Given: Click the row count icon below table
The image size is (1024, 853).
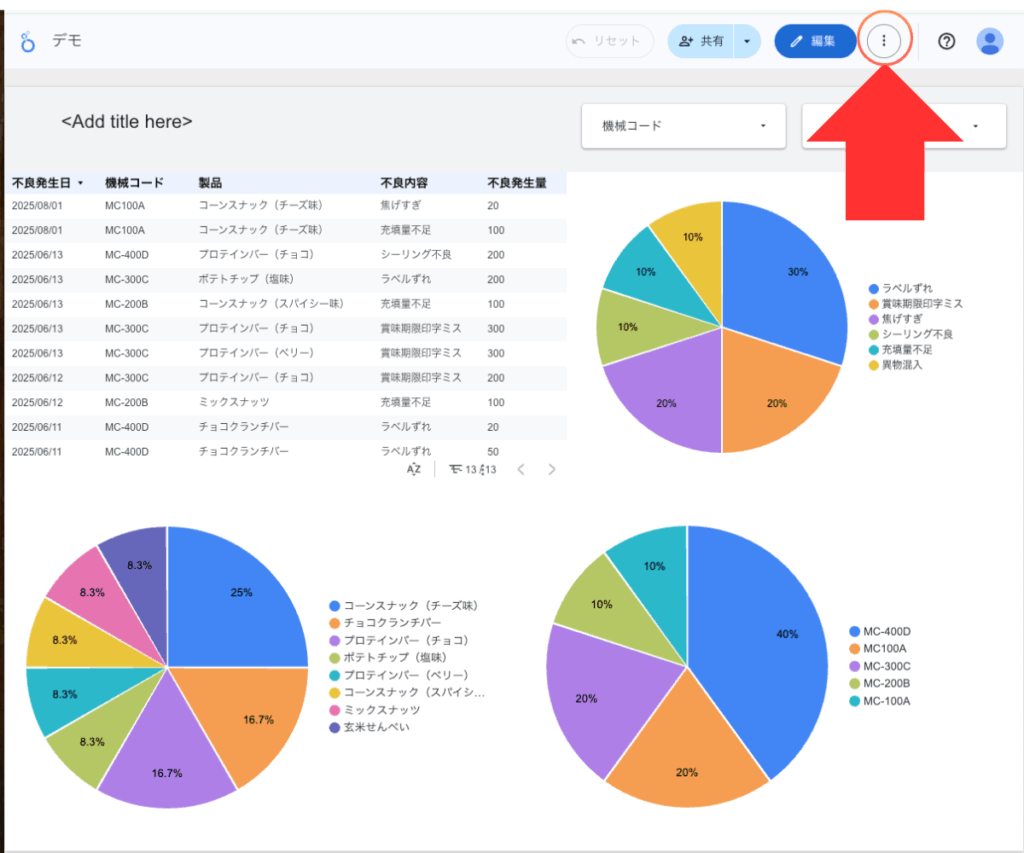Looking at the screenshot, I should click(x=457, y=469).
